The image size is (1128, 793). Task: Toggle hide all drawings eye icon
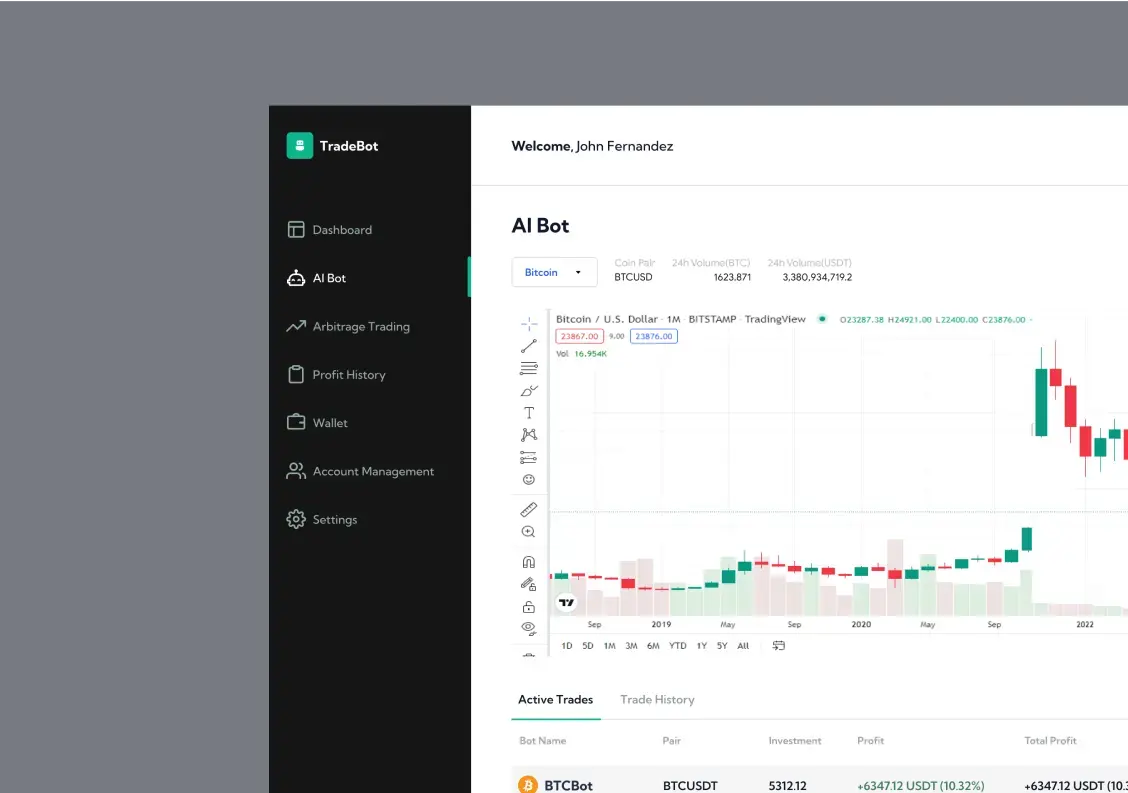[x=529, y=629]
